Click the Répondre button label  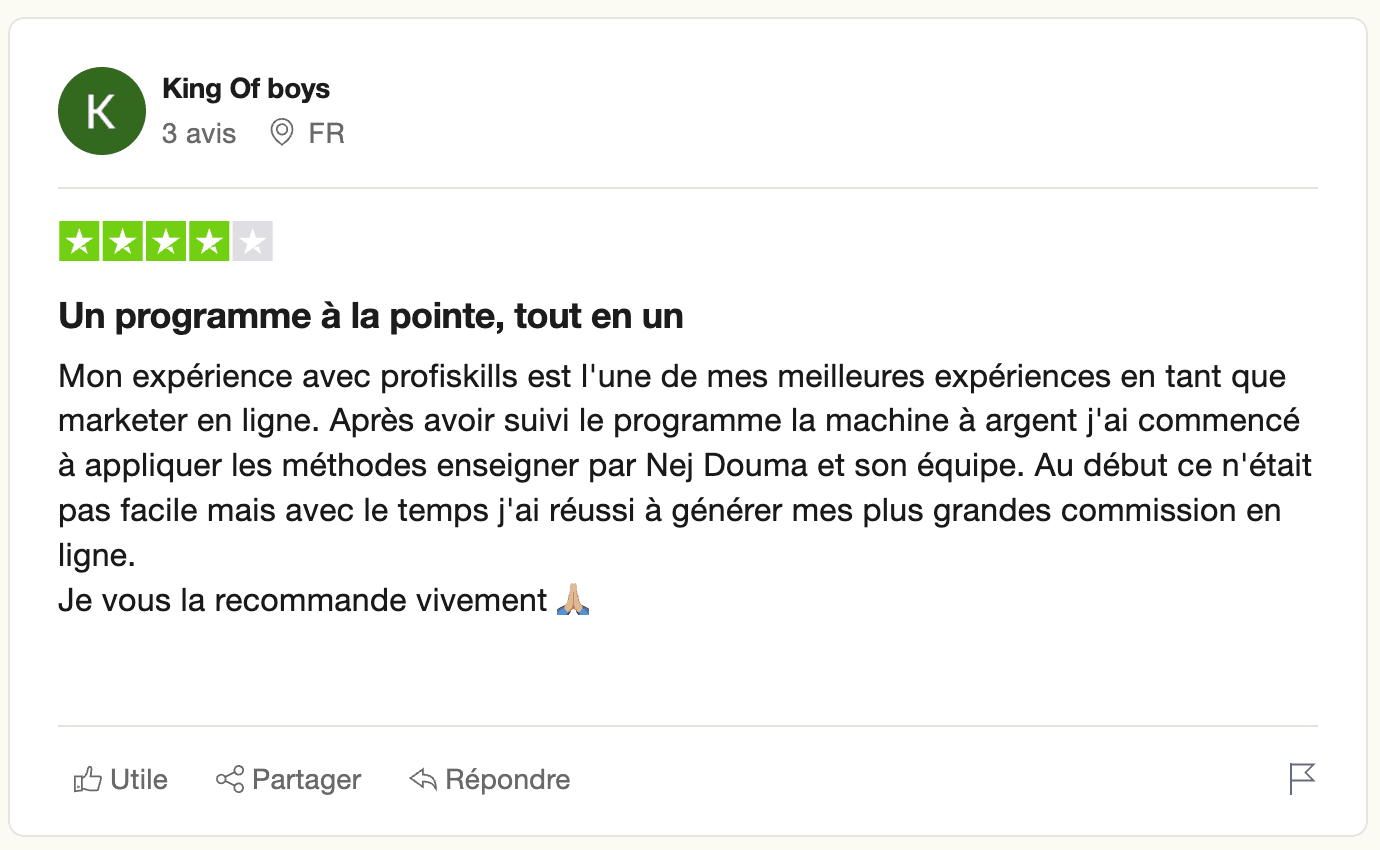508,780
